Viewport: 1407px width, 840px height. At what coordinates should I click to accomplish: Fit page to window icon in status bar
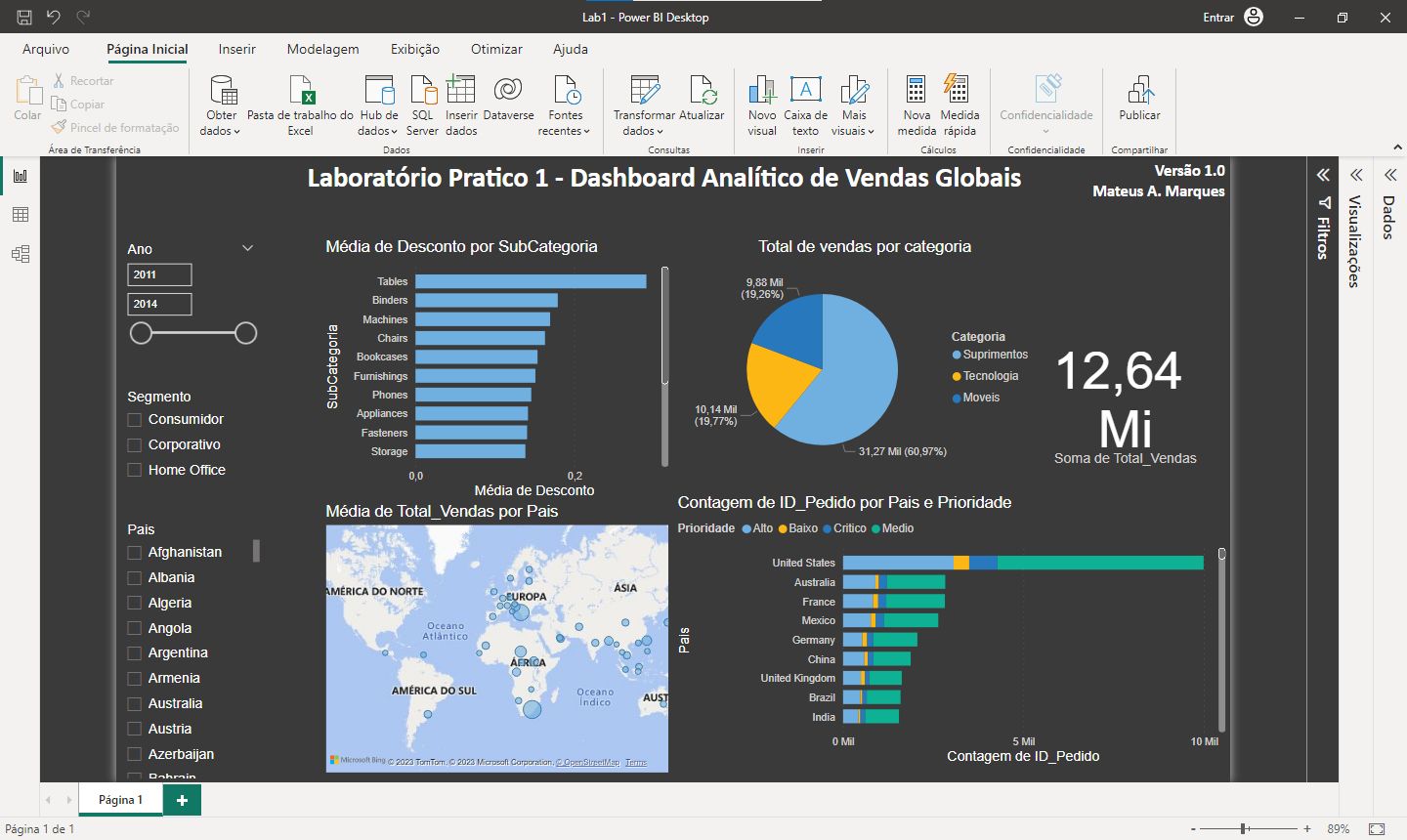coord(1376,829)
